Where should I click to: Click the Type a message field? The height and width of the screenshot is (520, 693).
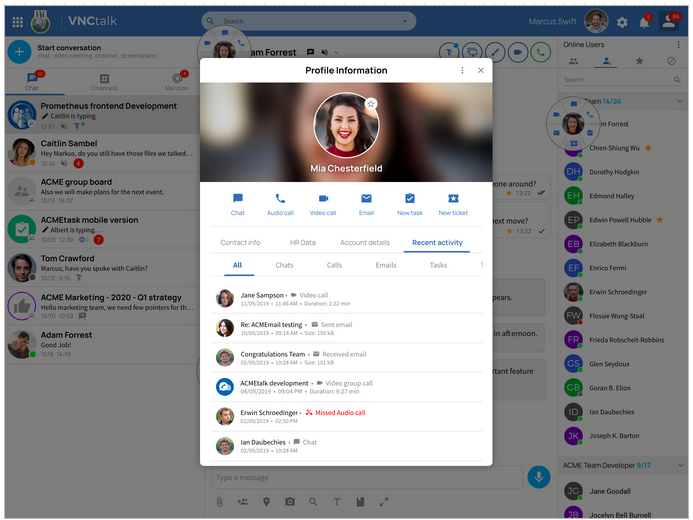click(368, 477)
